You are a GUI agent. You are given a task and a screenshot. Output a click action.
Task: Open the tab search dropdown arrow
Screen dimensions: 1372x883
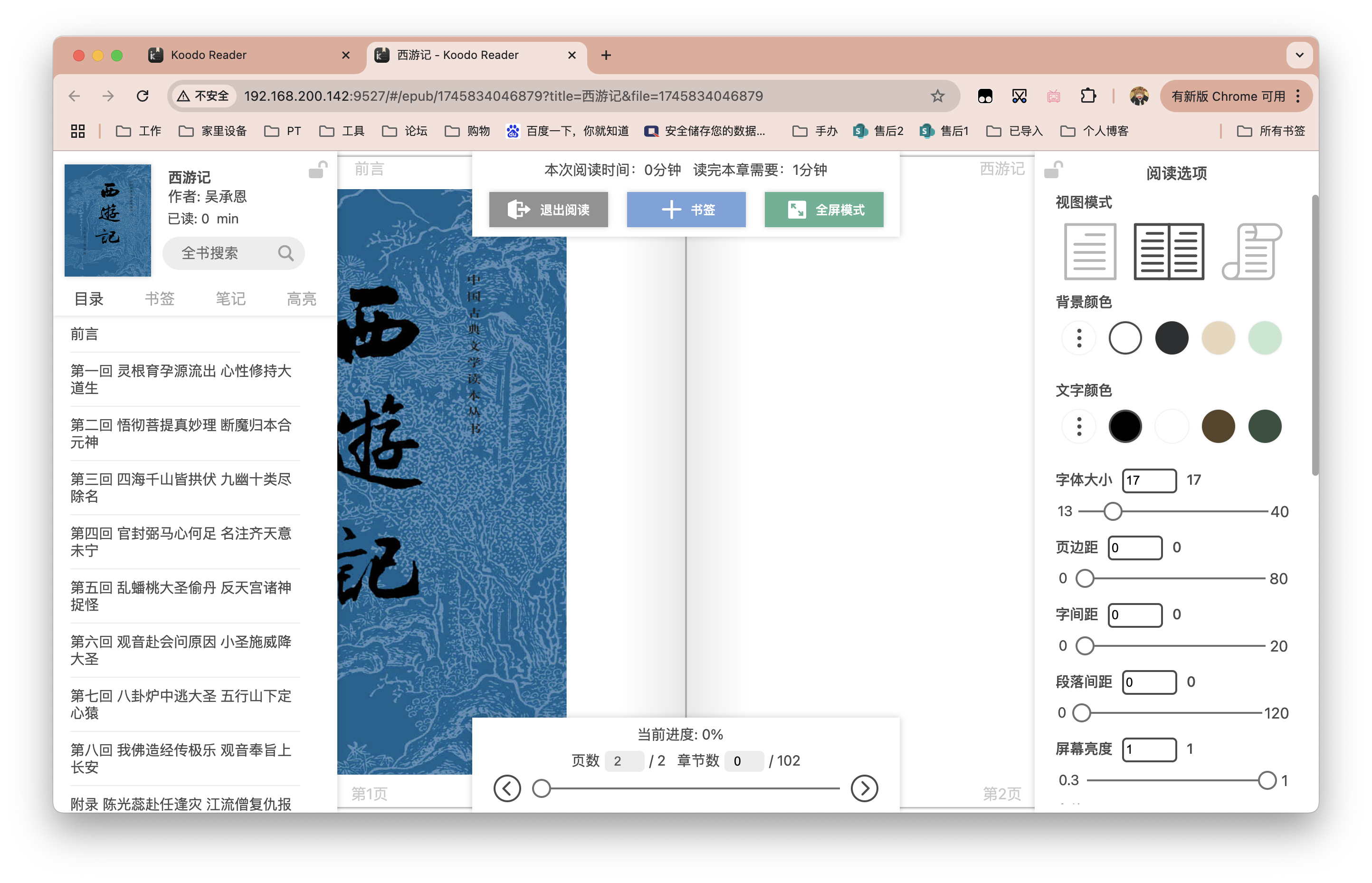[x=1299, y=55]
